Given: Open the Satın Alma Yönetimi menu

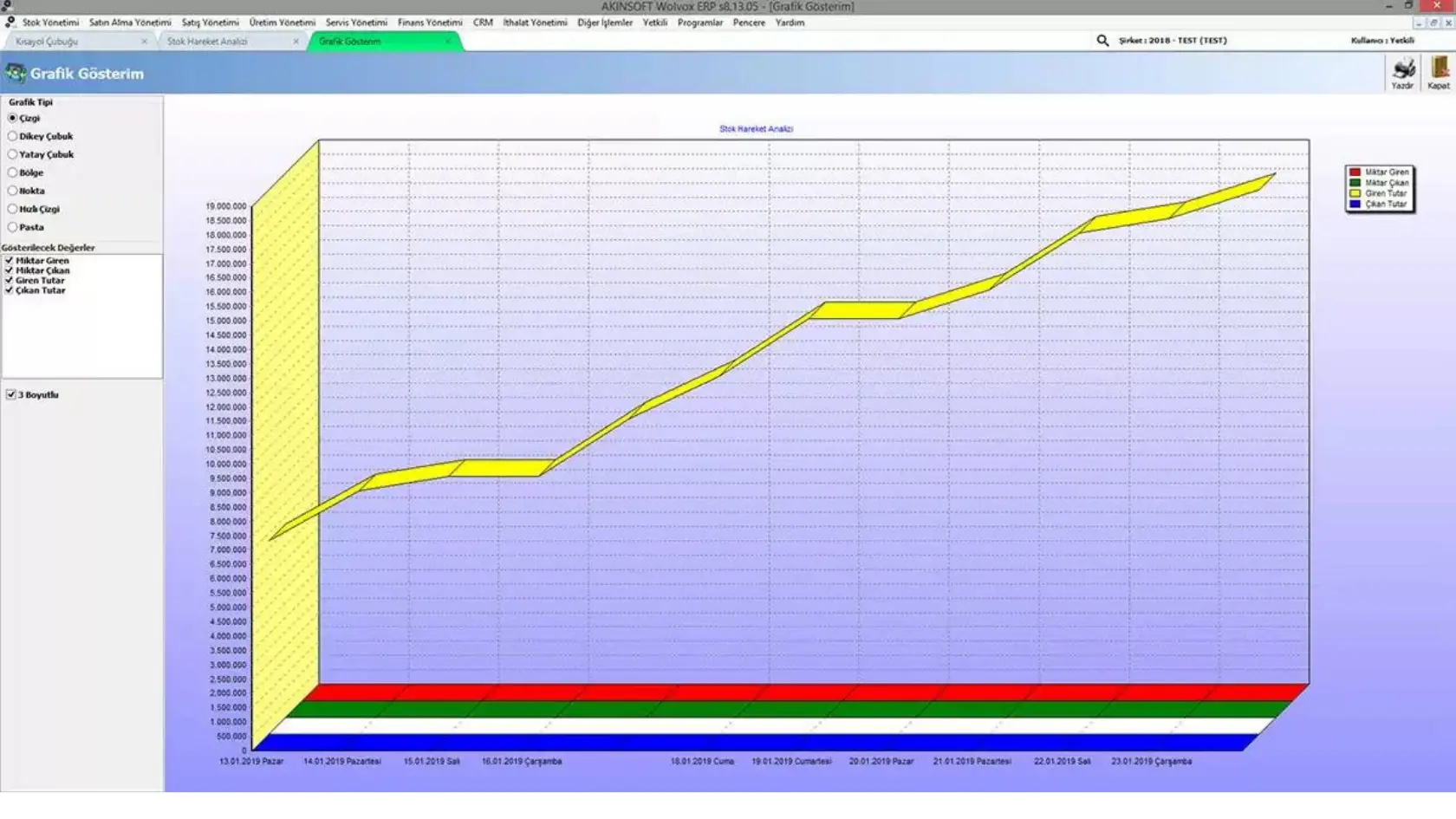Looking at the screenshot, I should point(130,23).
